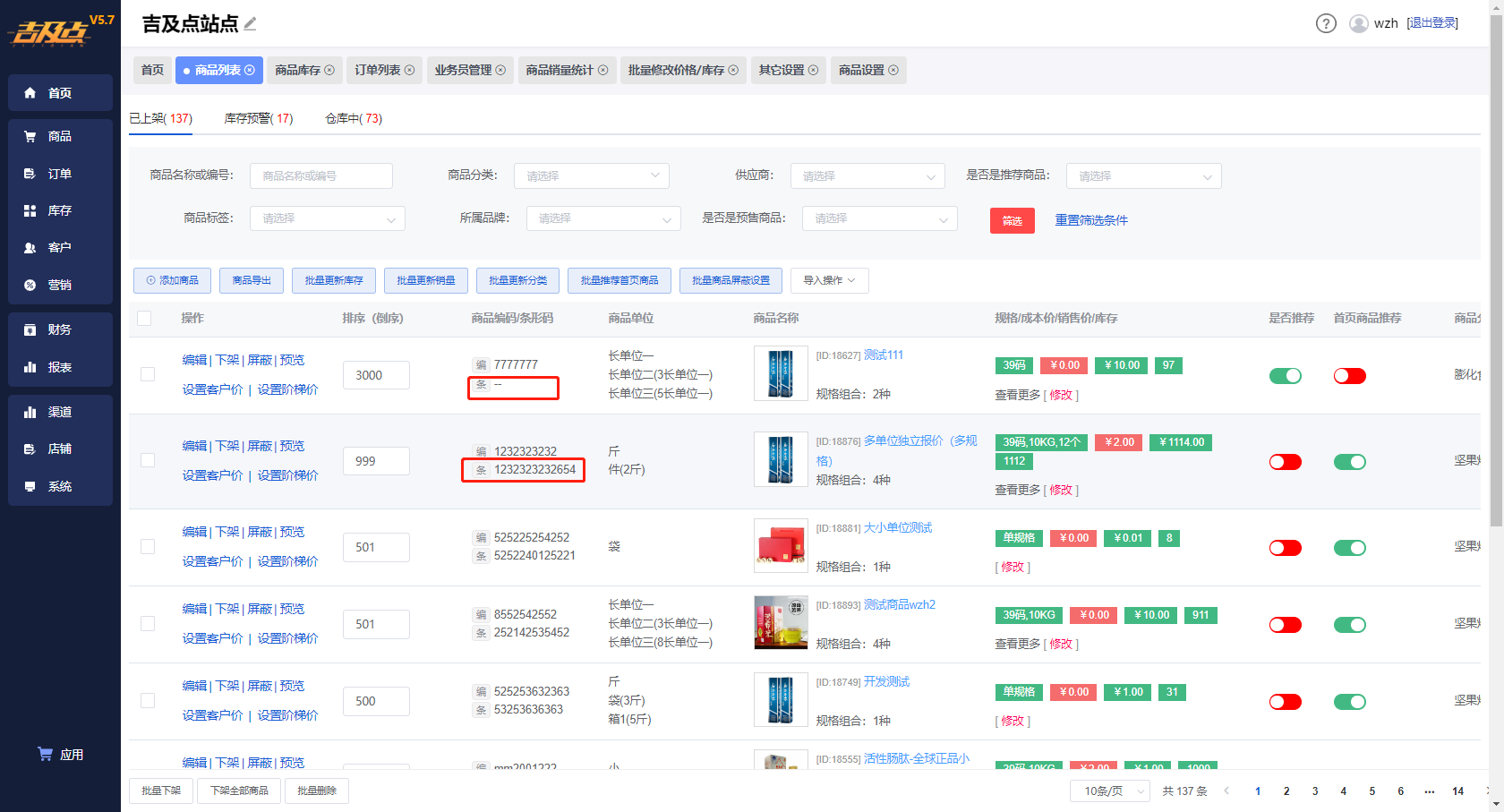Screen dimensions: 1504x812
Task: Click the 商品名称或编号 search input
Action: pos(321,175)
